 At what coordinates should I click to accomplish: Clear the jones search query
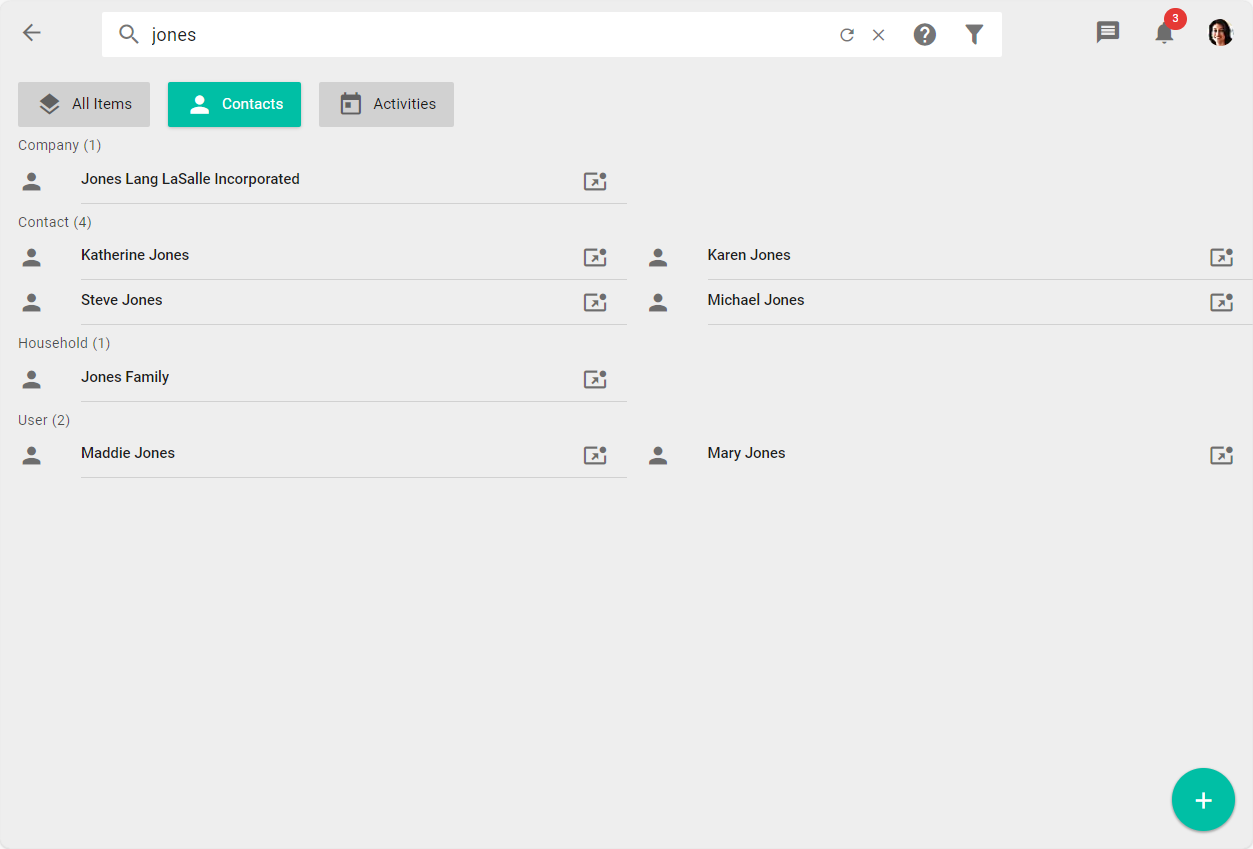[x=878, y=33]
